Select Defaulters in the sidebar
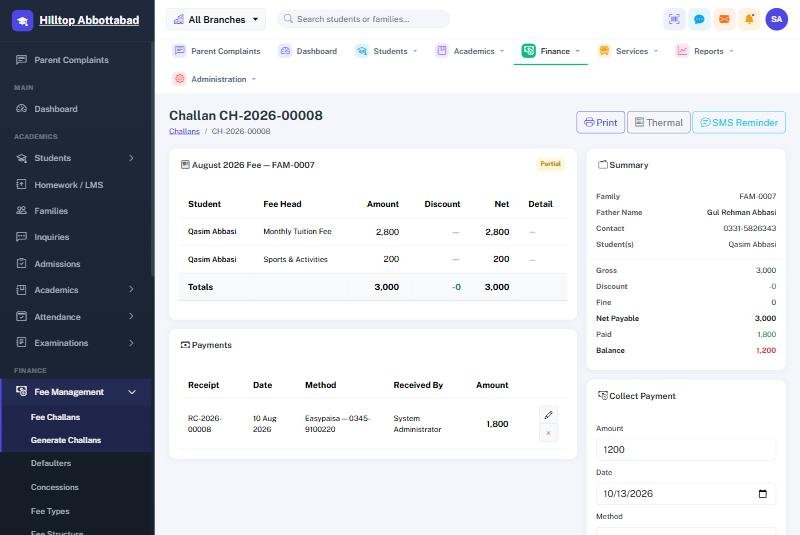The width and height of the screenshot is (800, 535). [x=51, y=463]
